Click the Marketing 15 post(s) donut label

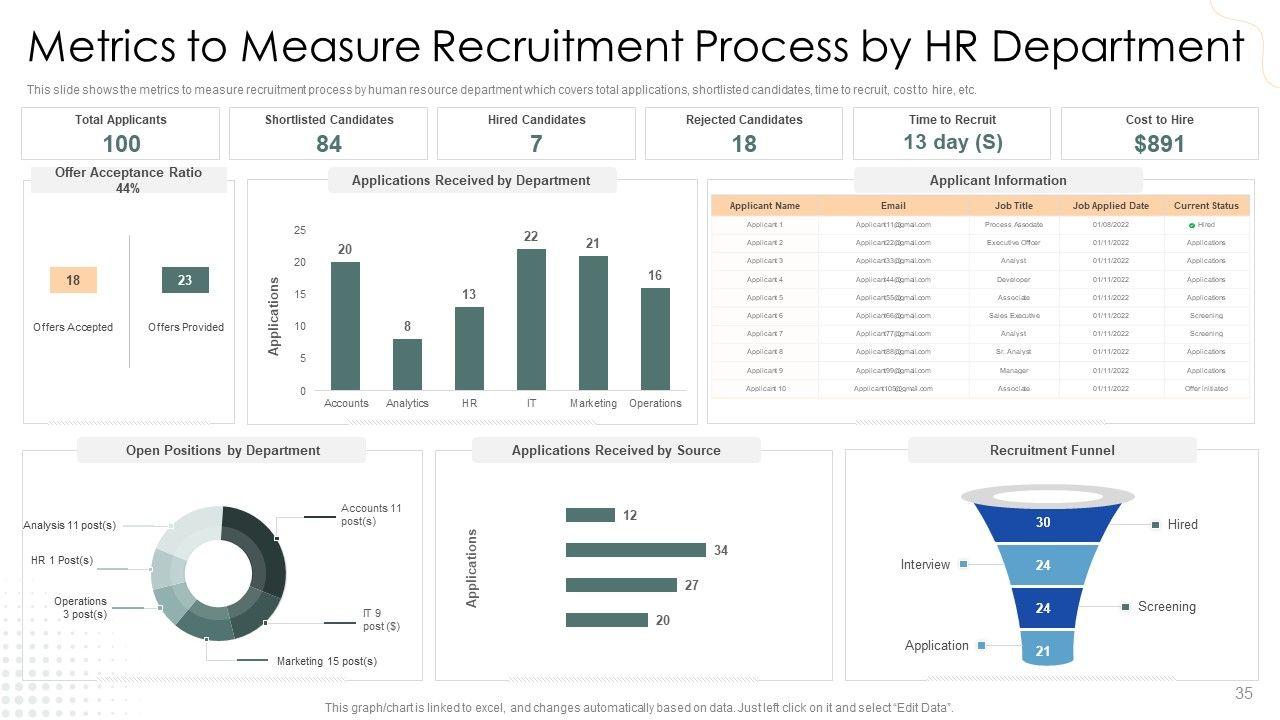click(x=327, y=661)
